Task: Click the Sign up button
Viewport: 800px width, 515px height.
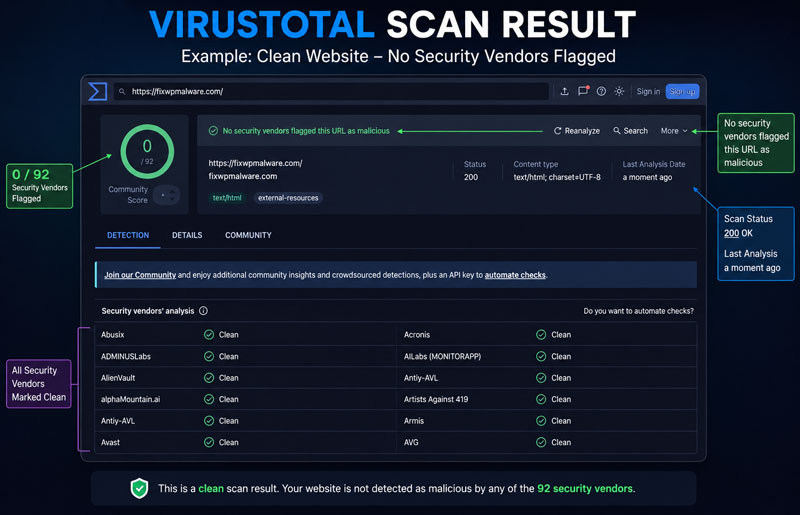Action: click(x=682, y=91)
